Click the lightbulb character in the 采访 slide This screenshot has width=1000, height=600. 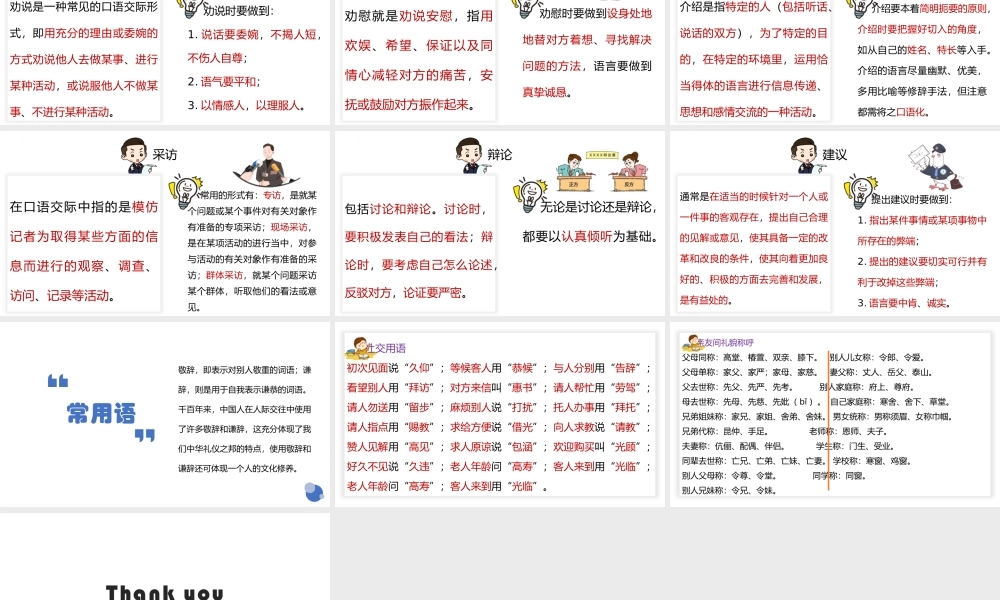tap(186, 191)
